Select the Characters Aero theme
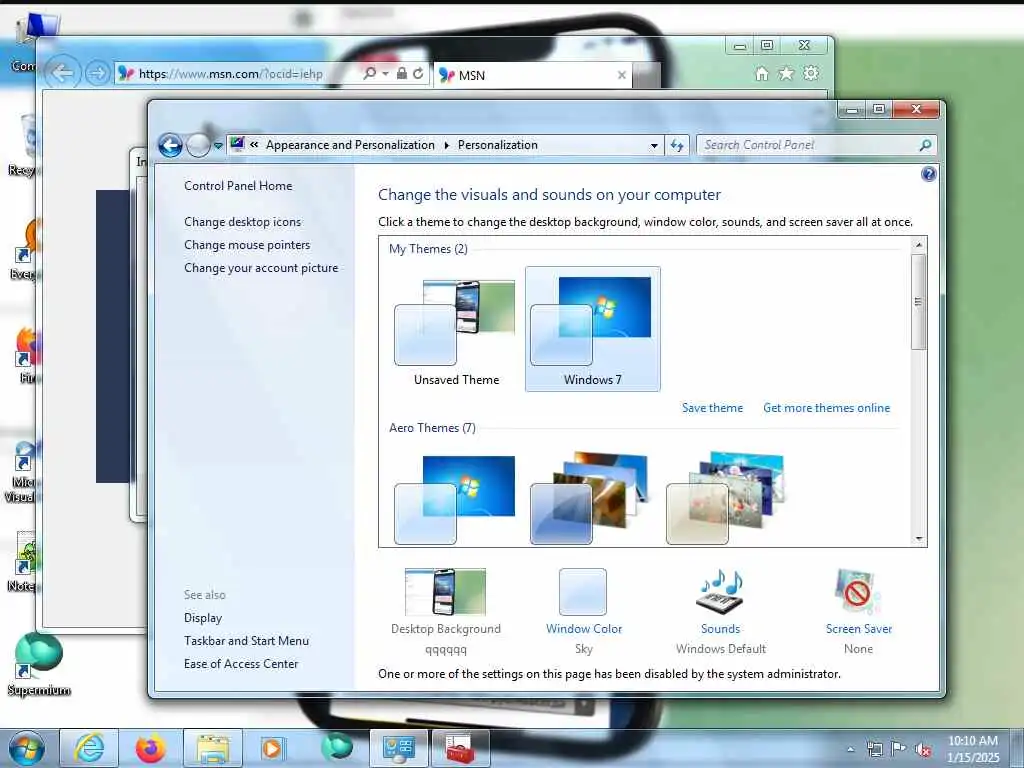Screen dimensions: 1024x768 [x=726, y=500]
